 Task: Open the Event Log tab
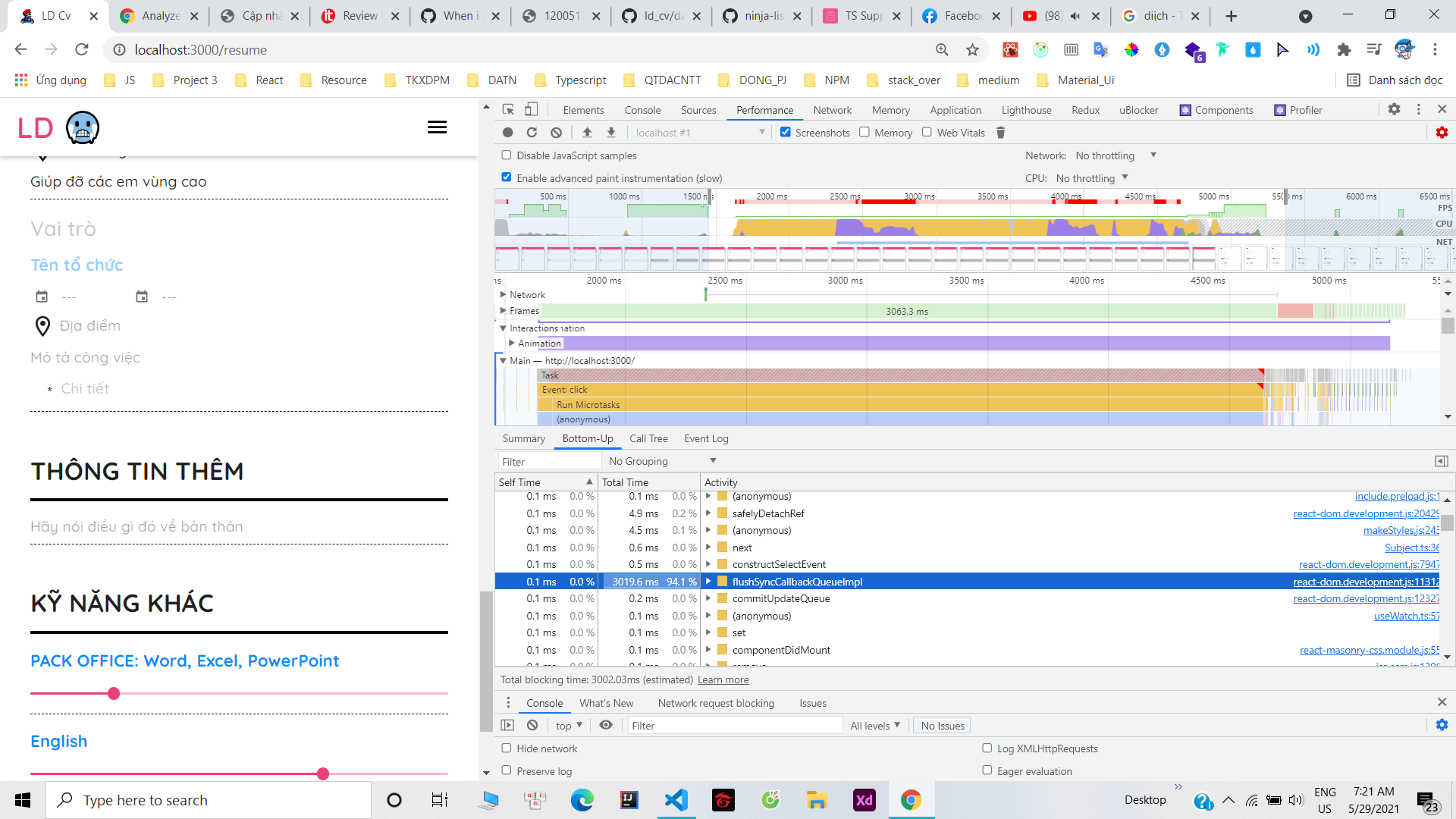(706, 438)
